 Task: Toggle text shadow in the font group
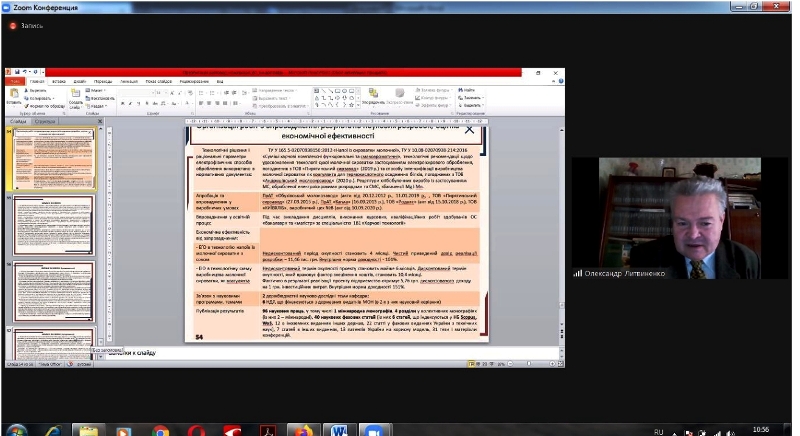click(x=147, y=104)
